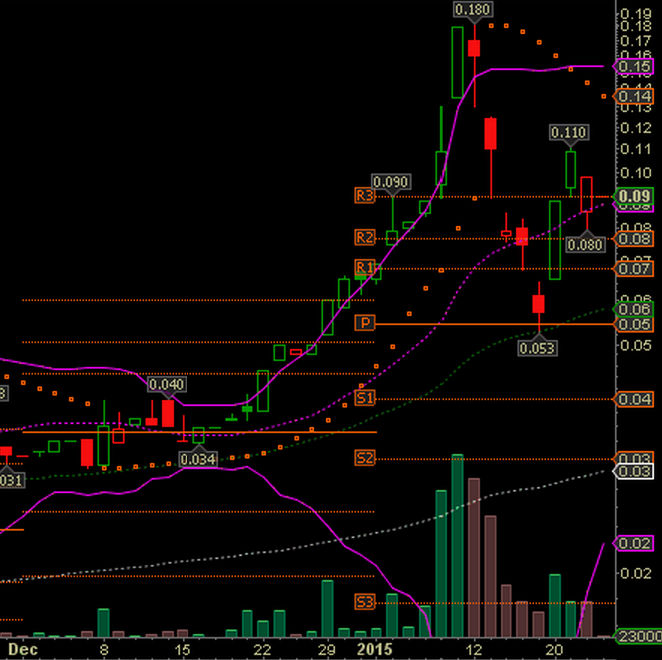
Task: Select the 0.040 price callout
Action: [167, 385]
